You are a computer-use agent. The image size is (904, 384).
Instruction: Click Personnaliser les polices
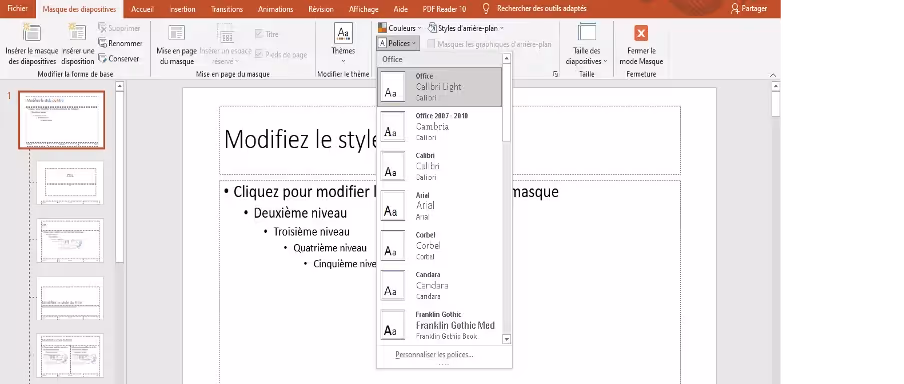click(x=434, y=355)
